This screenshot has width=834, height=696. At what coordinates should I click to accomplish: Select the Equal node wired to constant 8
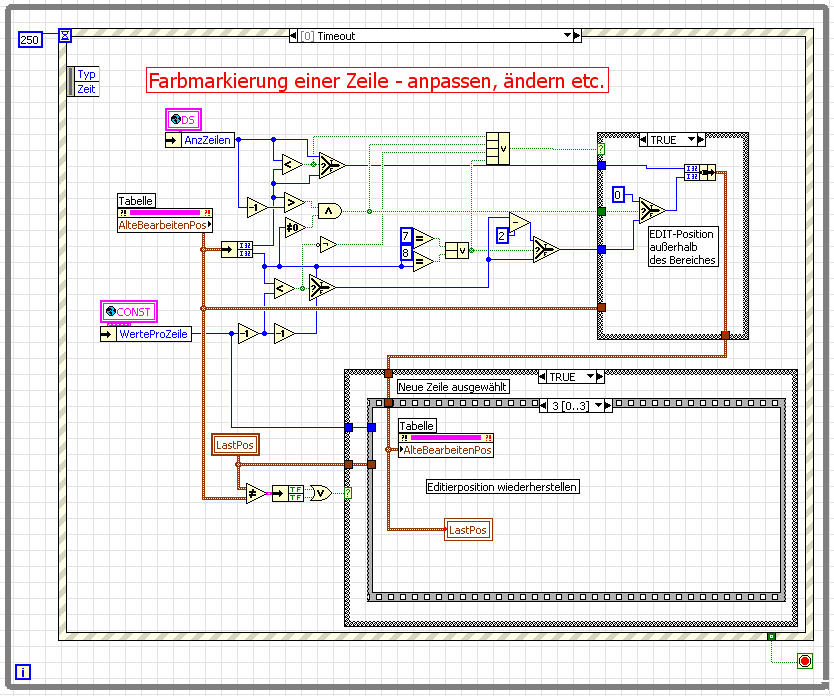423,261
